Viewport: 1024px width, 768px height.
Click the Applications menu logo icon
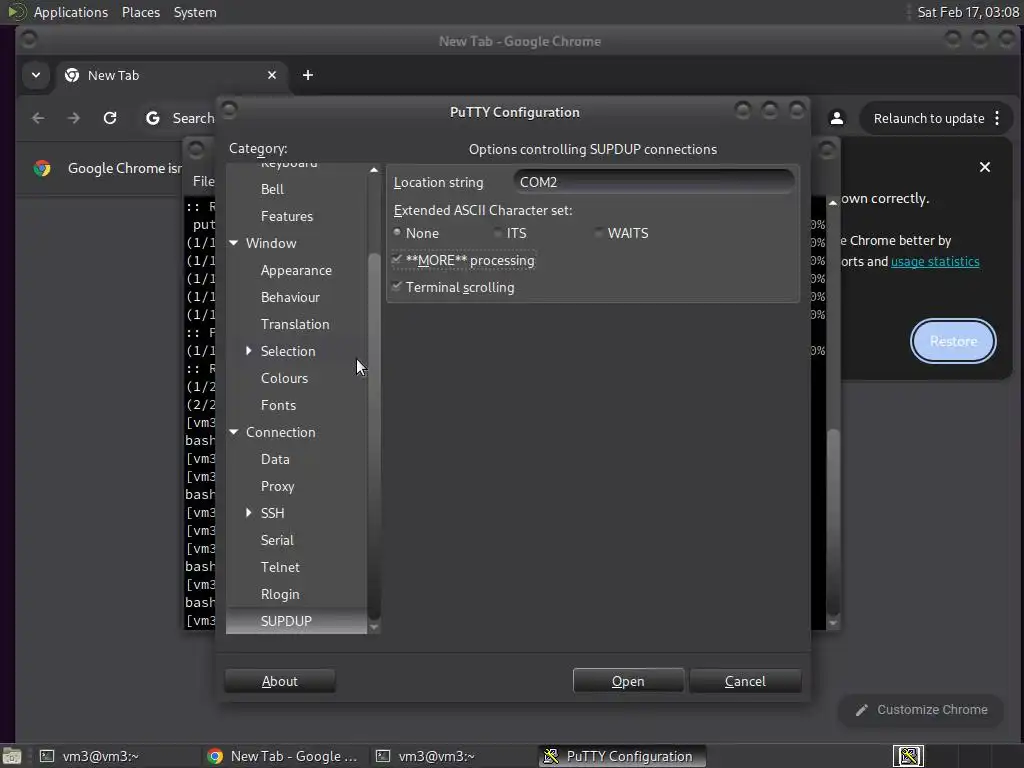tap(16, 12)
